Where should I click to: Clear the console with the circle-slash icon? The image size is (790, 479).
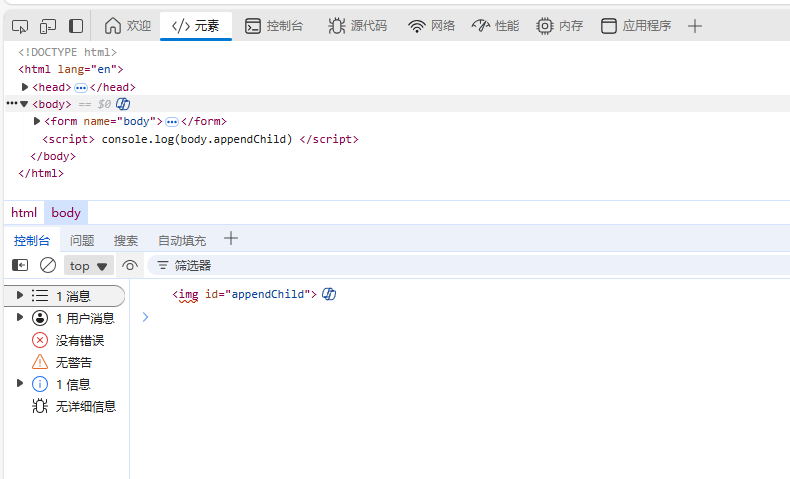[x=48, y=265]
